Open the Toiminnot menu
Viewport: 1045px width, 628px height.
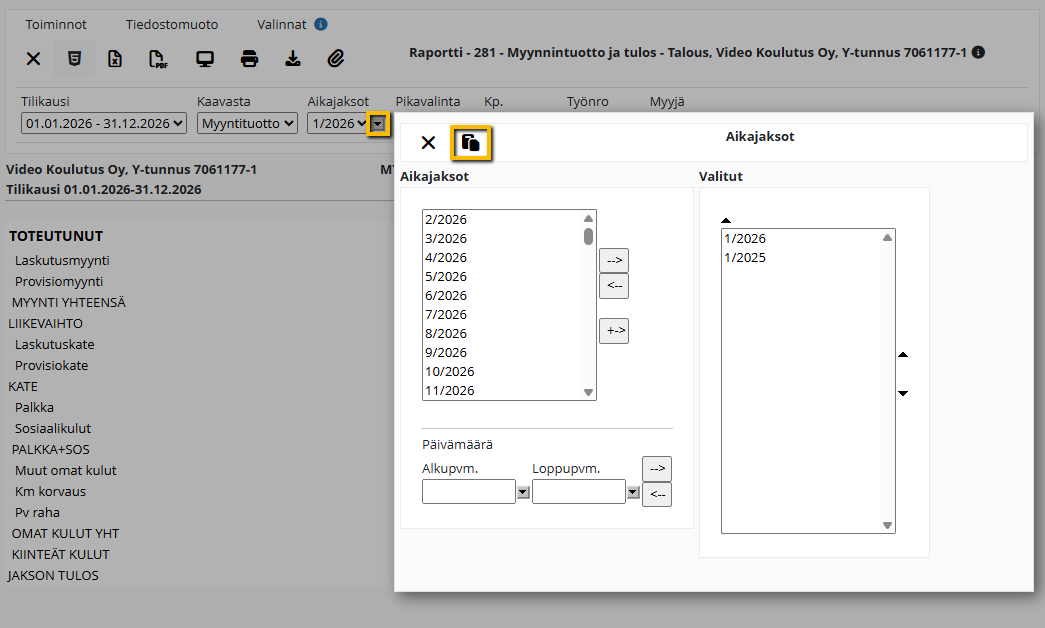pyautogui.click(x=56, y=25)
